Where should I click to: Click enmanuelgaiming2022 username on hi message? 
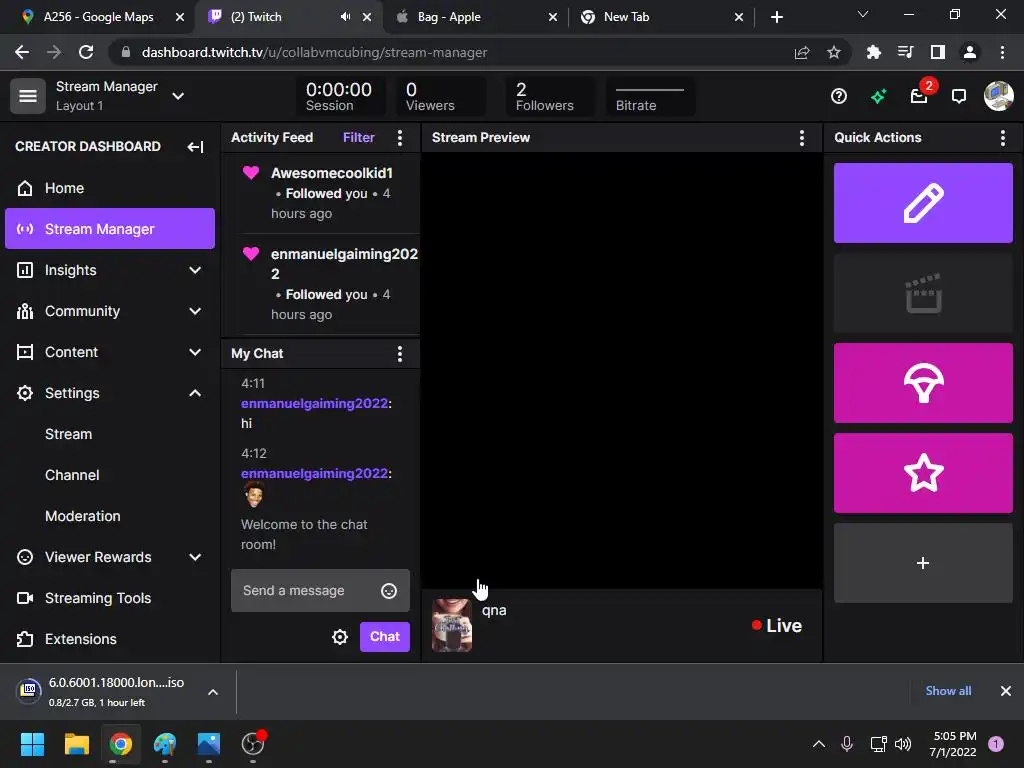[x=315, y=404]
